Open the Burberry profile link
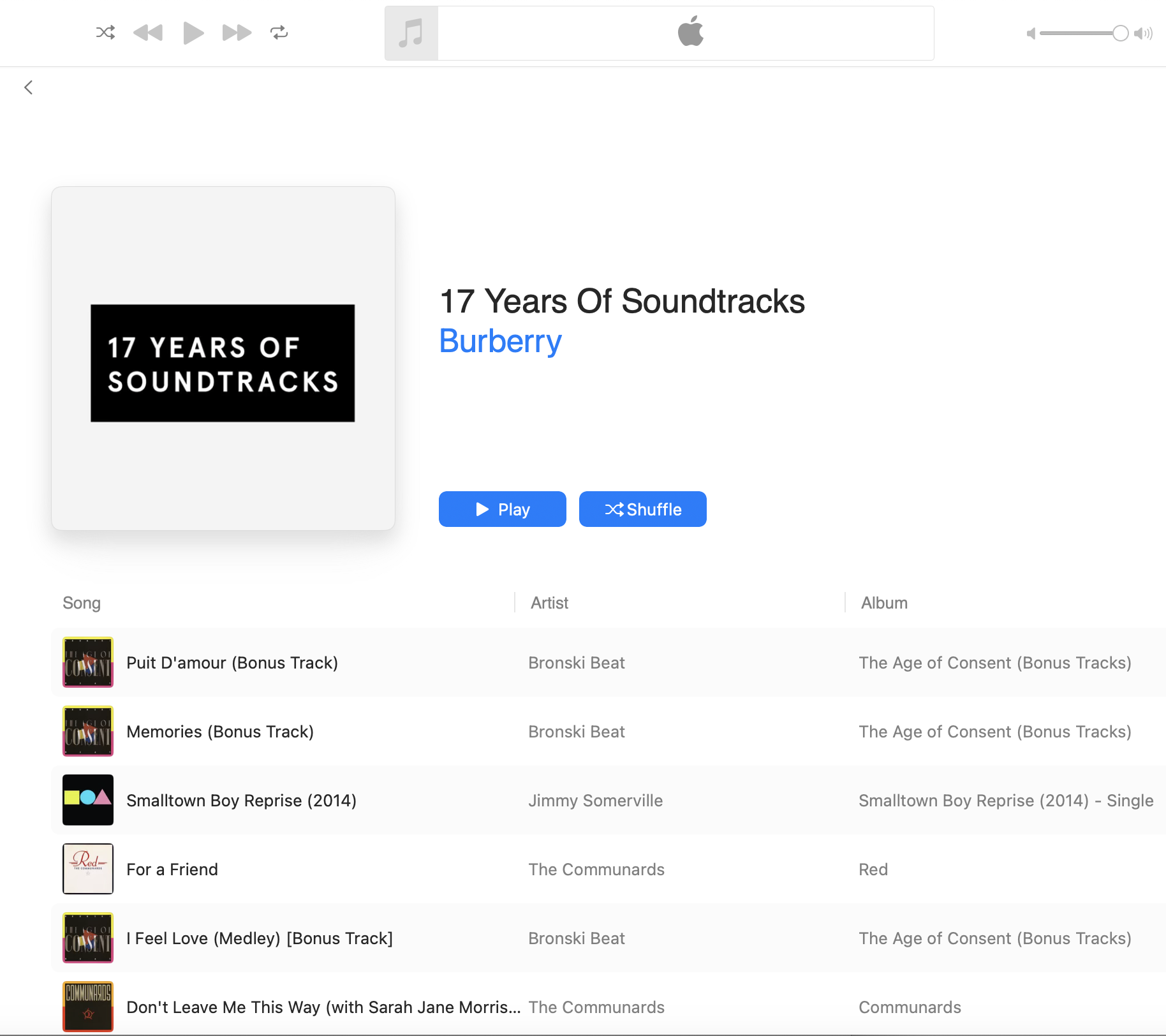1166x1036 pixels. point(499,342)
